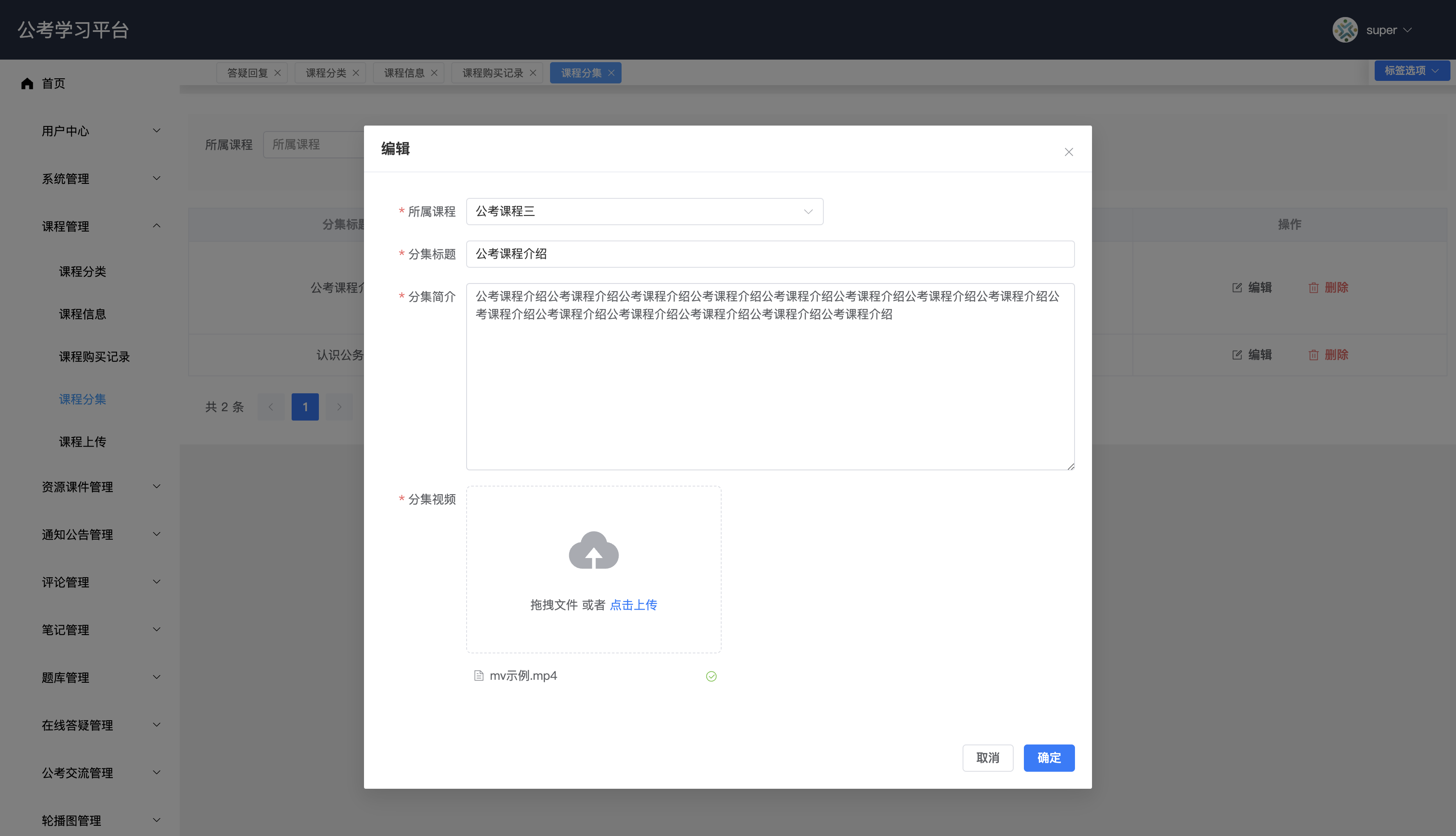
Task: Close the 课程分集 tab
Action: coord(611,72)
